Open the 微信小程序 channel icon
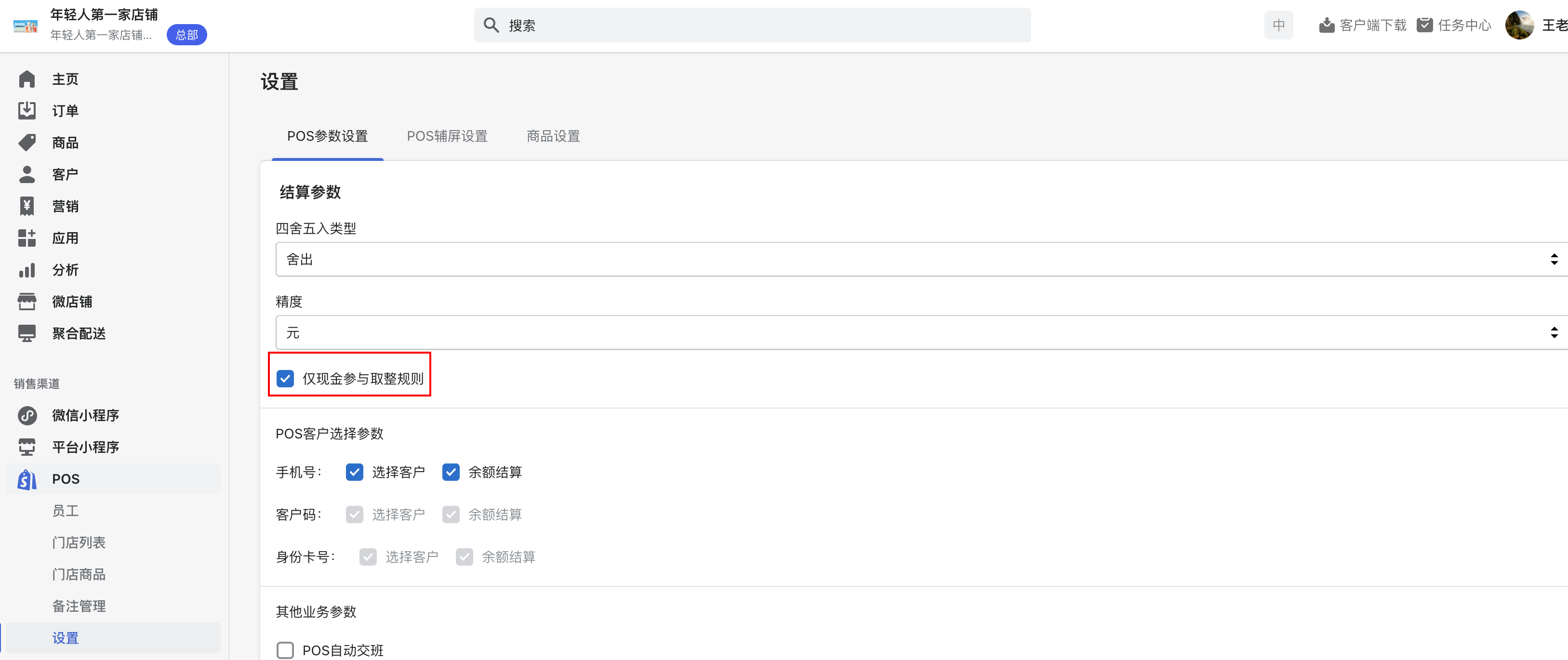1568x660 pixels. tap(27, 415)
